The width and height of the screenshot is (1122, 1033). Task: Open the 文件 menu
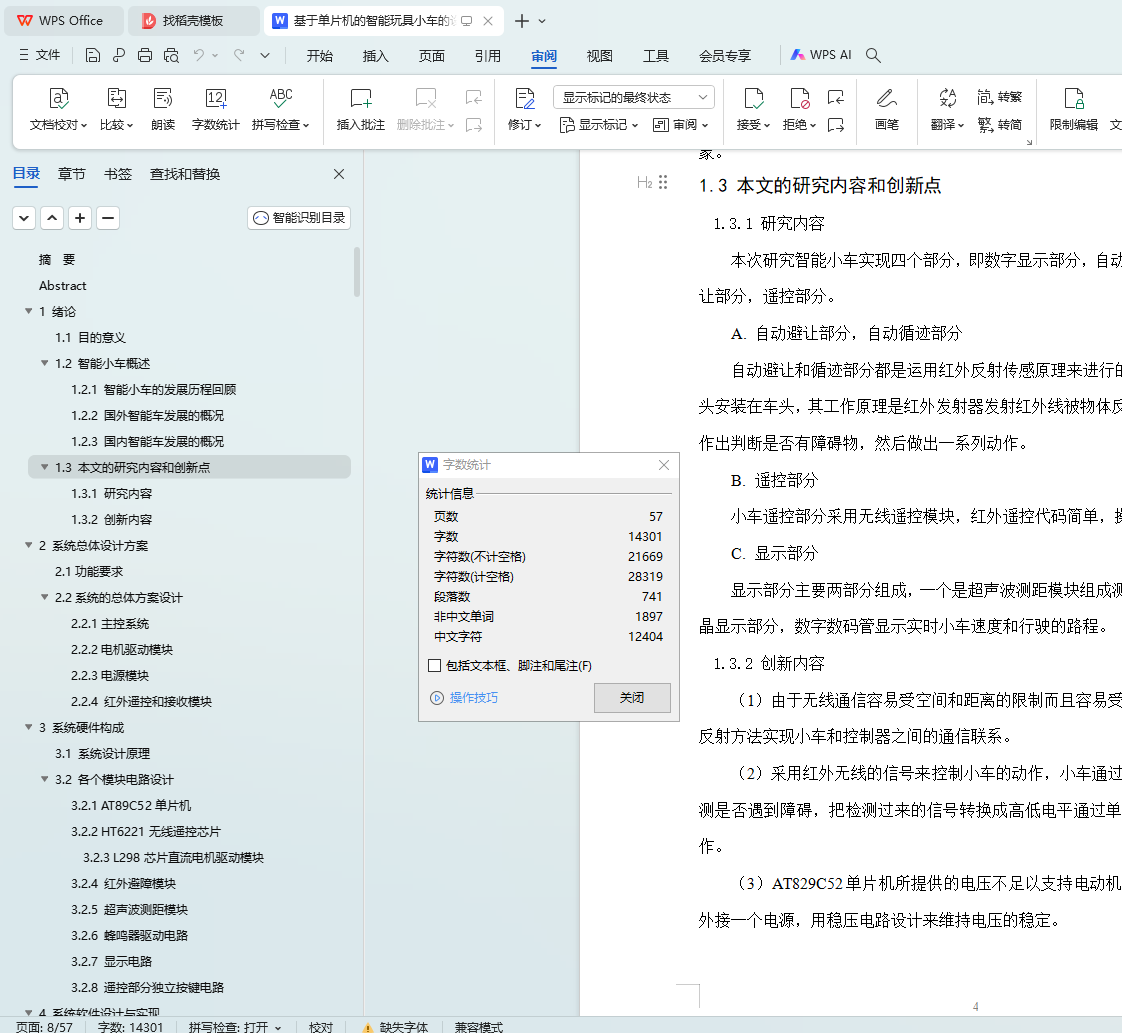[x=40, y=55]
